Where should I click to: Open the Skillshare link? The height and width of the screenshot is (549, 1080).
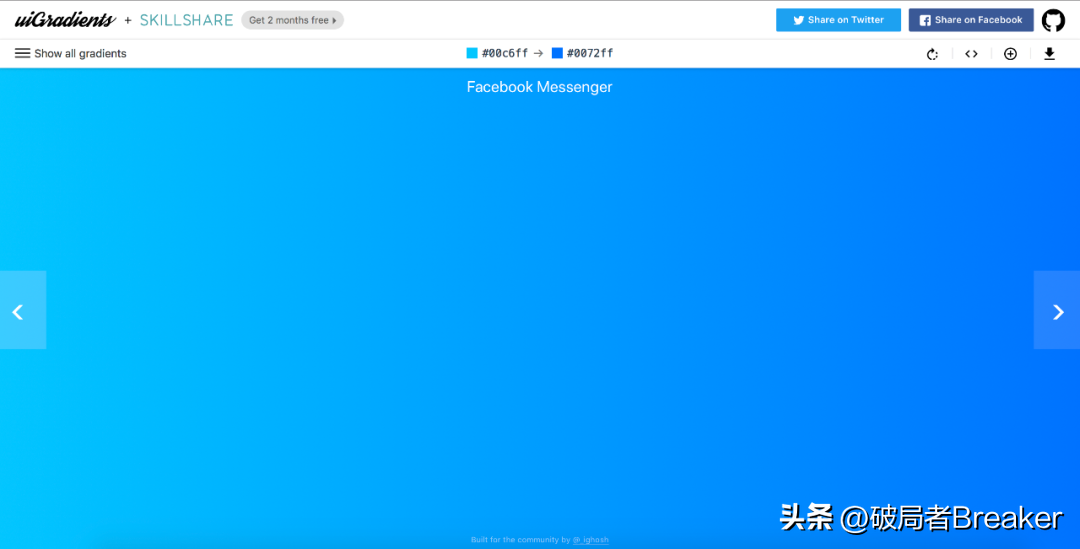coord(186,20)
